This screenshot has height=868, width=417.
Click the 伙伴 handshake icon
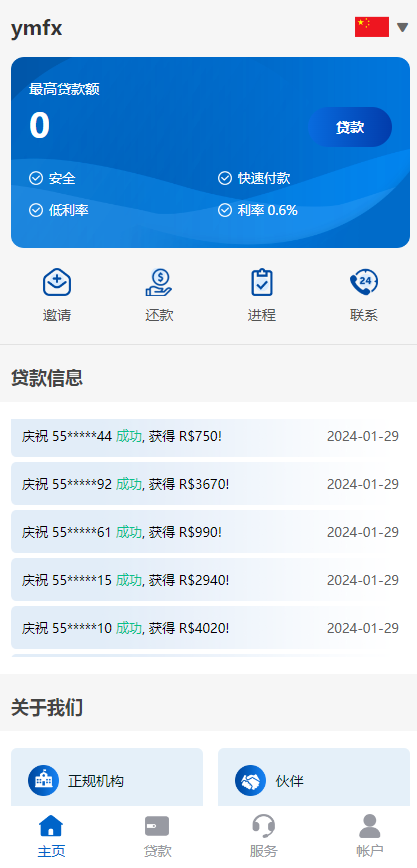pyautogui.click(x=250, y=781)
